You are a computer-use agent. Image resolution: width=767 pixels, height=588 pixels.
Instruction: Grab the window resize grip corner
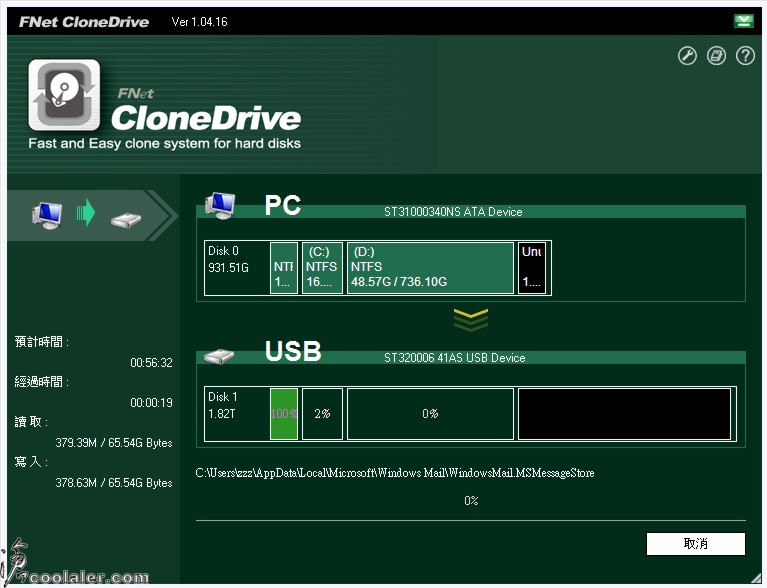[755, 578]
